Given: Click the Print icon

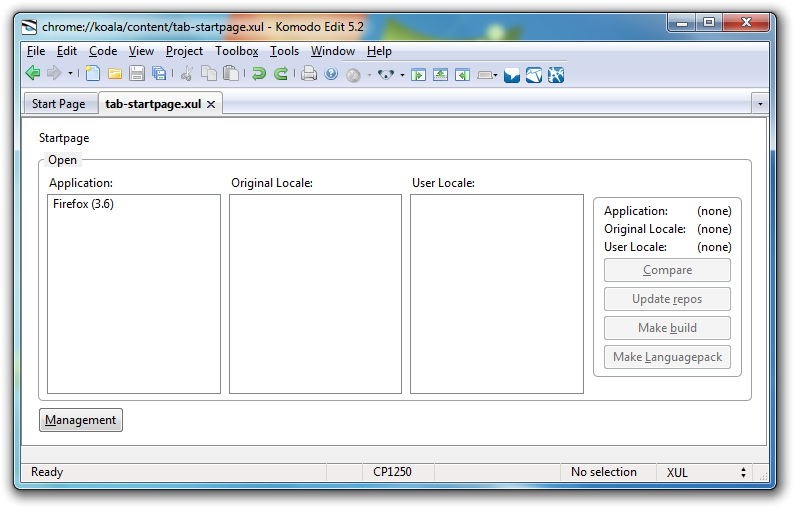Looking at the screenshot, I should (309, 74).
